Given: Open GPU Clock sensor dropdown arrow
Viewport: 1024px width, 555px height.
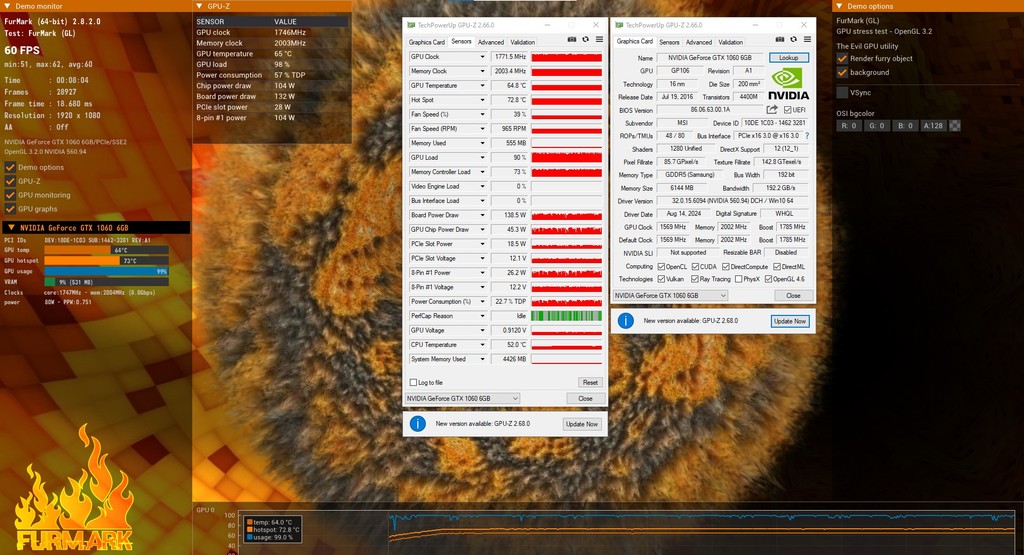Looking at the screenshot, I should click(483, 57).
